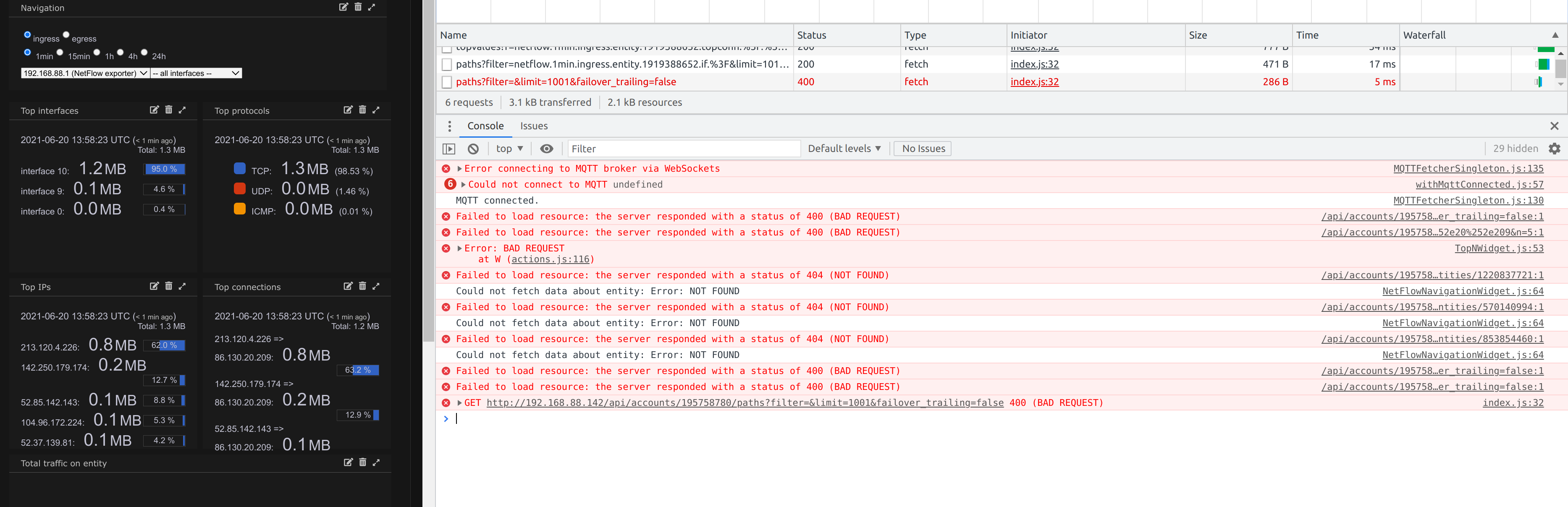
Task: Select the egress radio button
Action: [66, 35]
